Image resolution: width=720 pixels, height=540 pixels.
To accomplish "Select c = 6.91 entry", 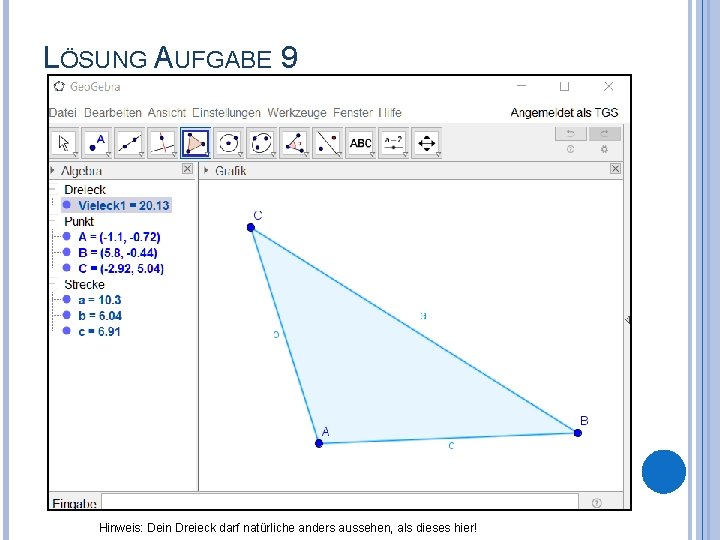I will [x=99, y=331].
